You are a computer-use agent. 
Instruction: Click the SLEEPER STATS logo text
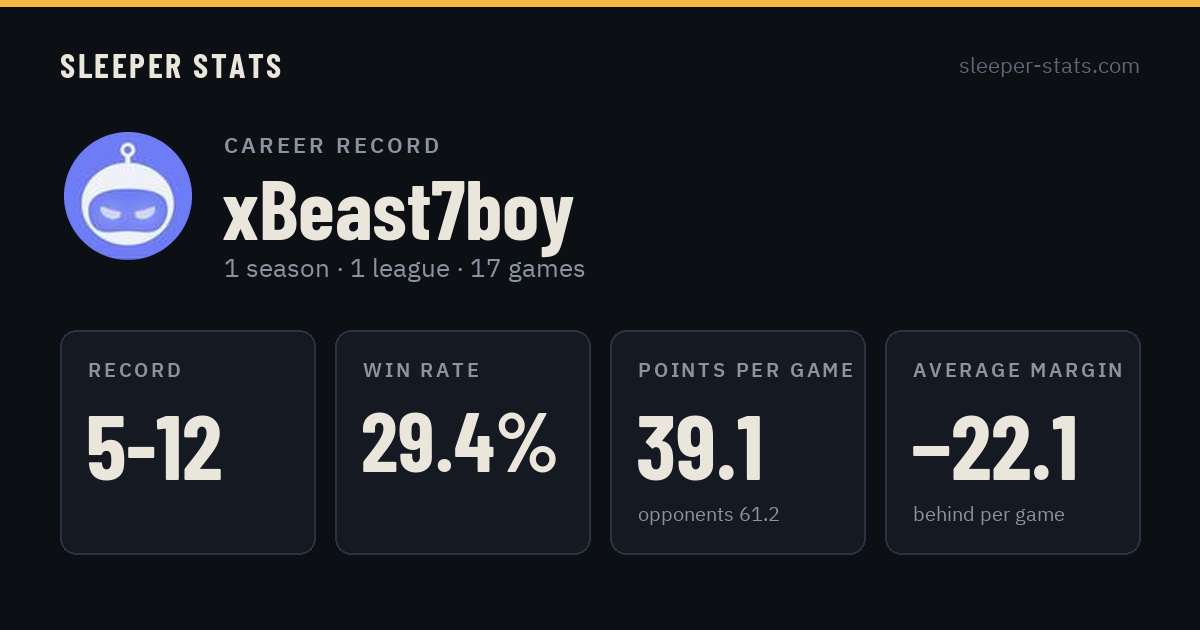point(171,66)
